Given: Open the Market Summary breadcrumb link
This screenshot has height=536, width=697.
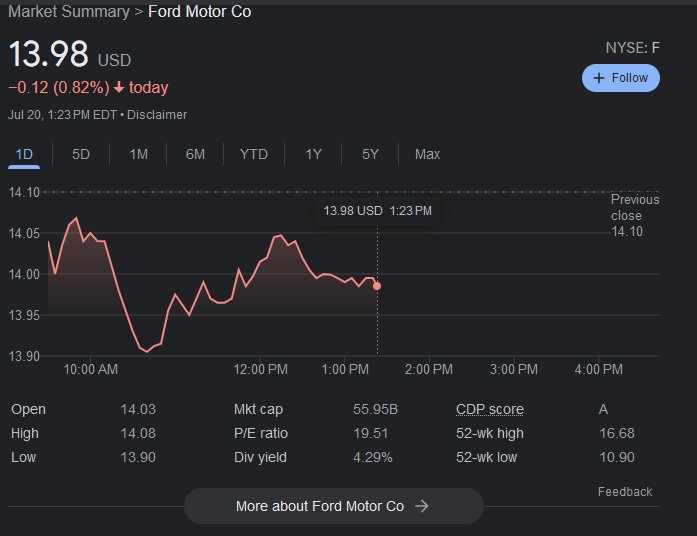Looking at the screenshot, I should click(69, 12).
